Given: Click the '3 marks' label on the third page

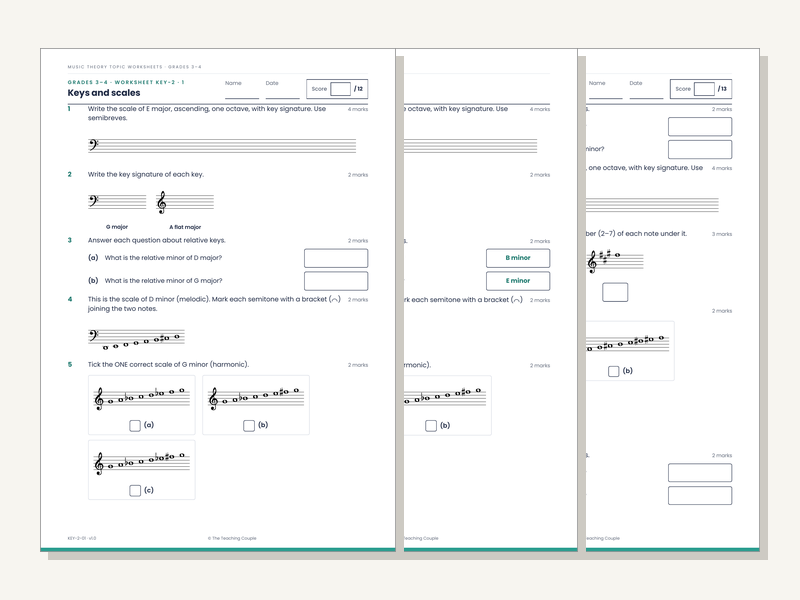Looking at the screenshot, I should (722, 234).
